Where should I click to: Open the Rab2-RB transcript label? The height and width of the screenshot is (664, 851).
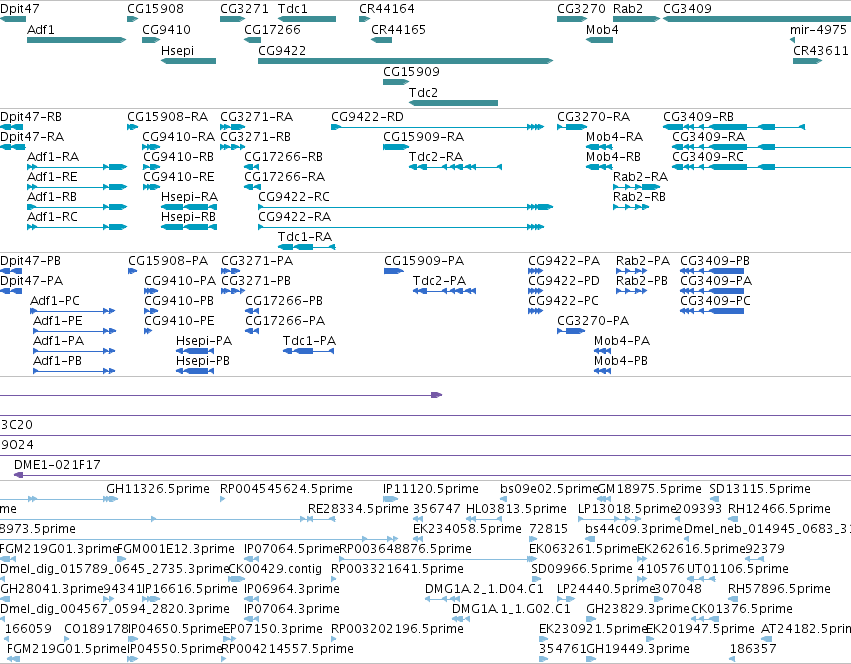tap(639, 197)
